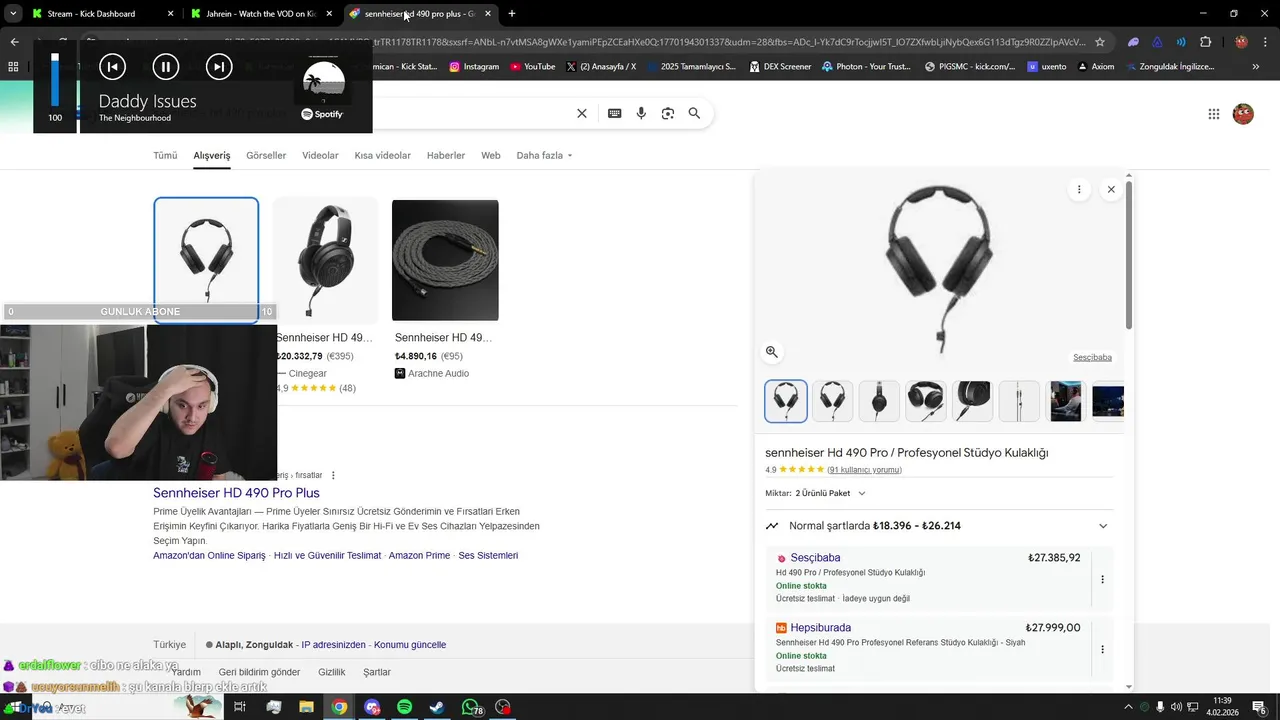1280x720 pixels.
Task: Open the Şartlar footer link
Action: [x=377, y=673]
